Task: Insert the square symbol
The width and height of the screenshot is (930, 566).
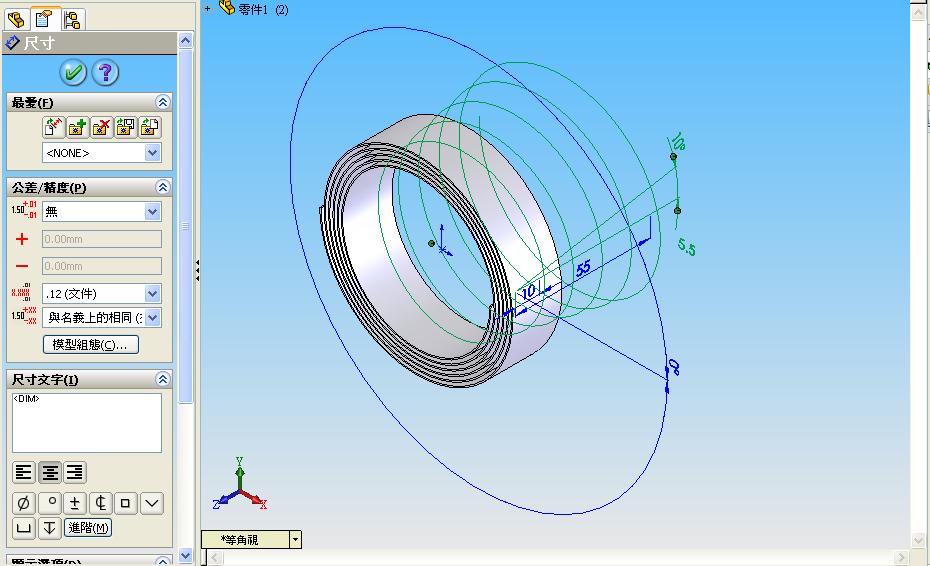Action: (x=125, y=503)
